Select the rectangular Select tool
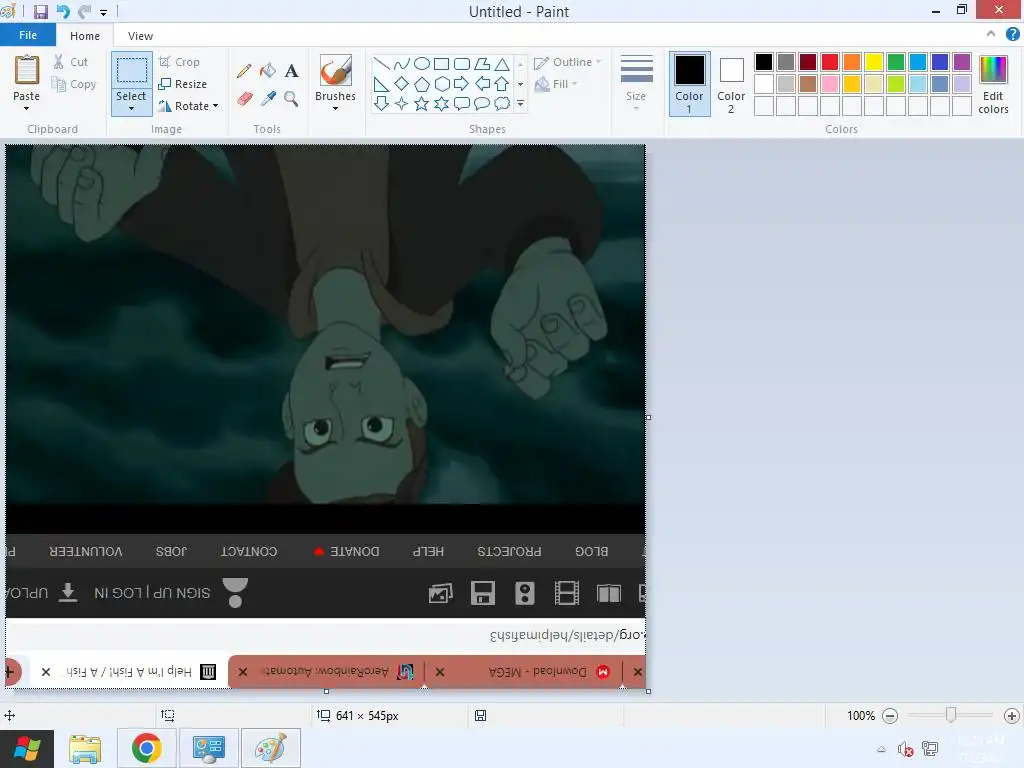This screenshot has height=768, width=1024. (x=131, y=71)
